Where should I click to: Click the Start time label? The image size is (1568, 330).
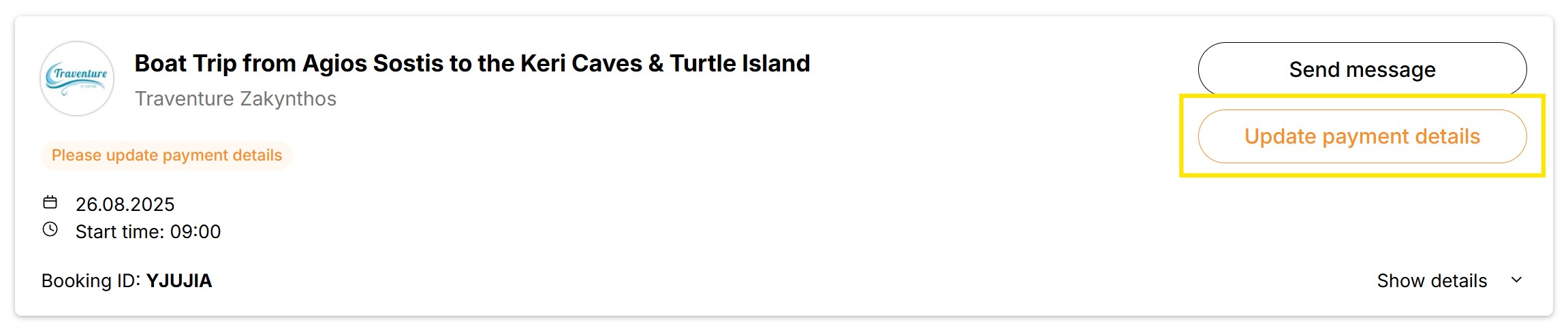coord(120,232)
